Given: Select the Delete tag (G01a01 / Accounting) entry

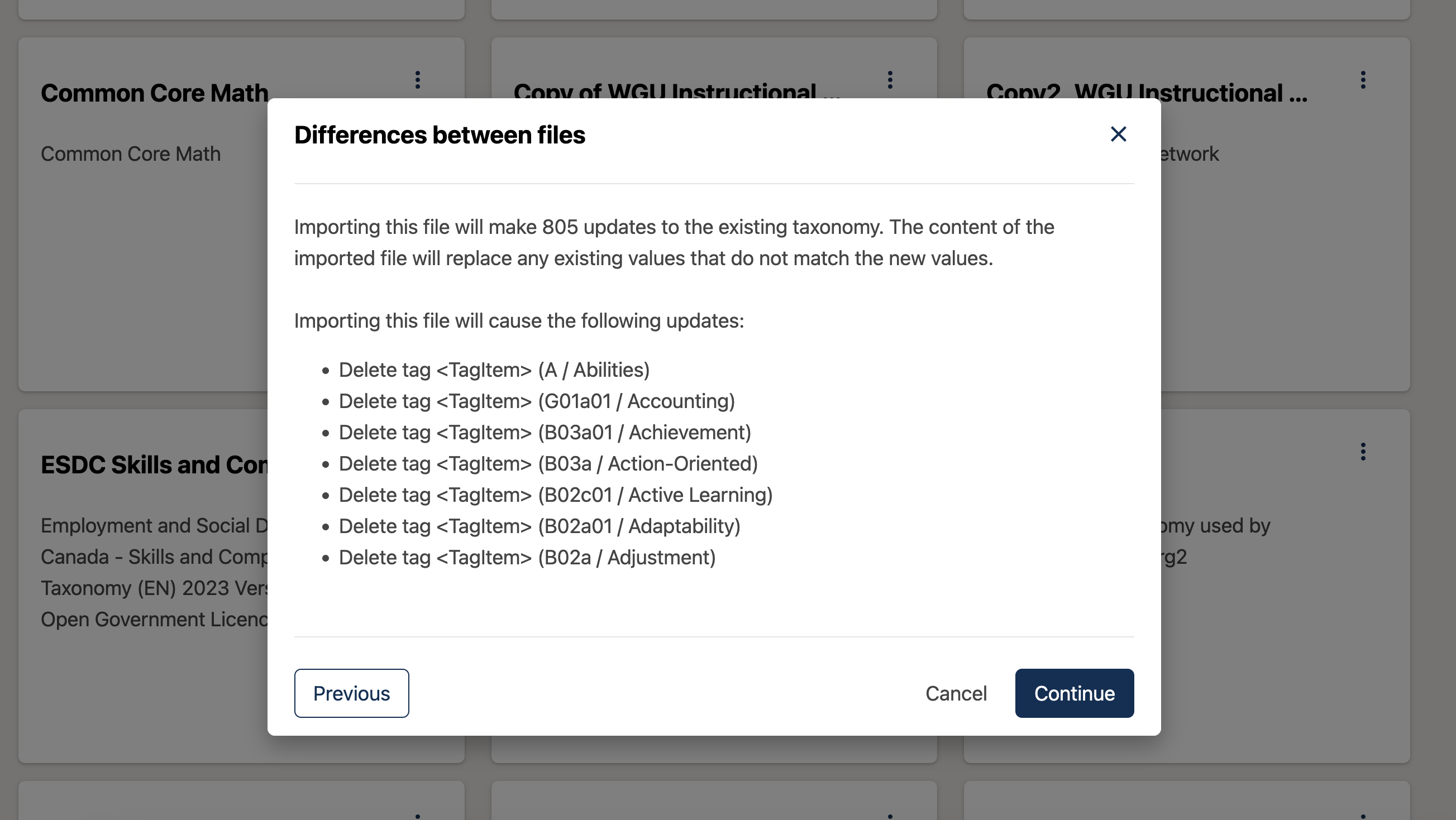Looking at the screenshot, I should point(536,401).
